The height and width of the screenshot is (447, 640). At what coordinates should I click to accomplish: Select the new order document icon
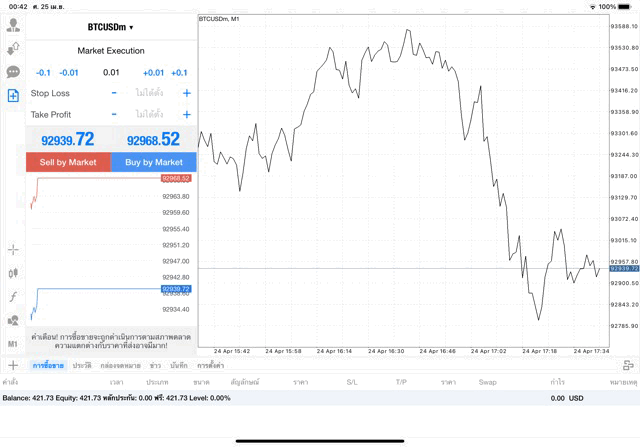[x=13, y=95]
